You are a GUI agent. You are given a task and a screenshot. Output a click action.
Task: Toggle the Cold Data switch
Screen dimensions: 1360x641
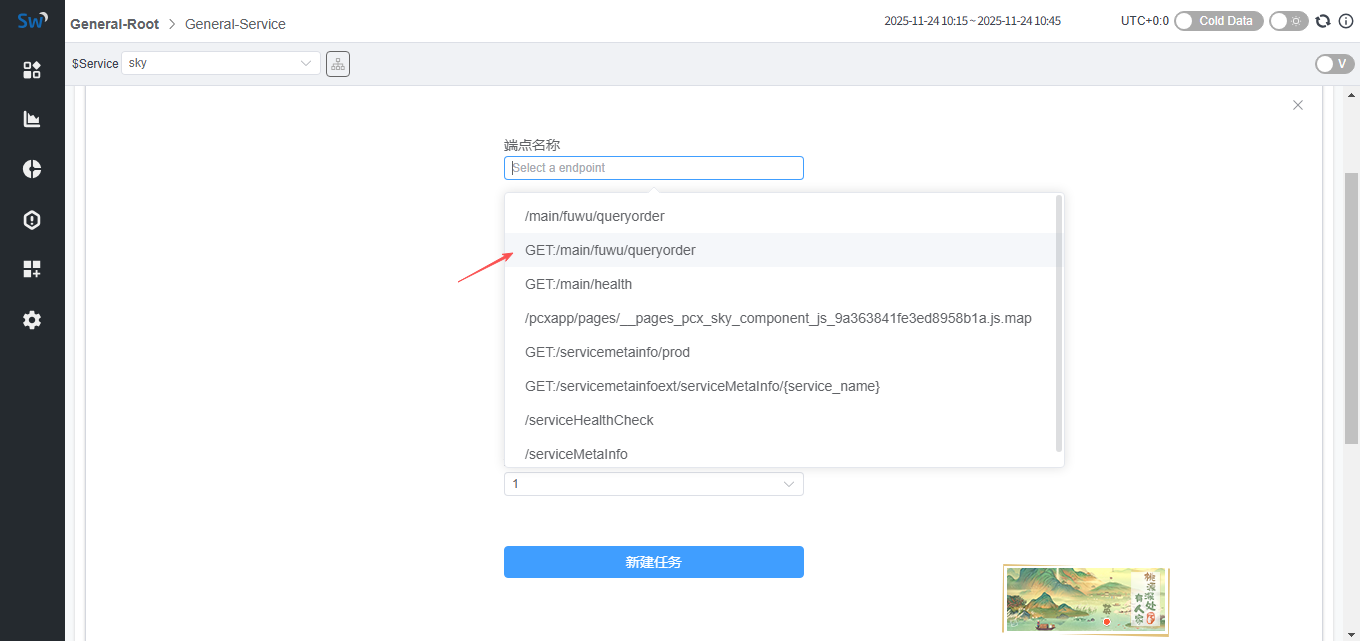[x=1219, y=21]
